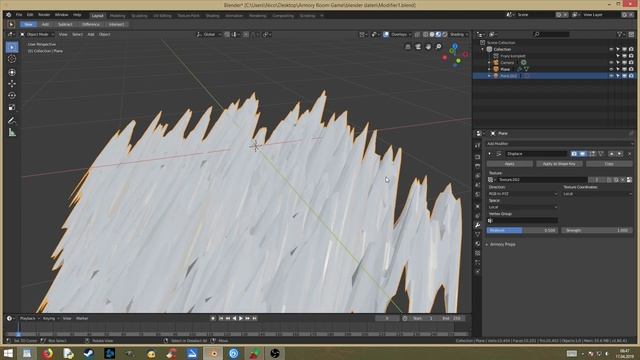This screenshot has height=360, width=640.
Task: Select the Select Box tool in viewport toolbar
Action: (x=12, y=47)
